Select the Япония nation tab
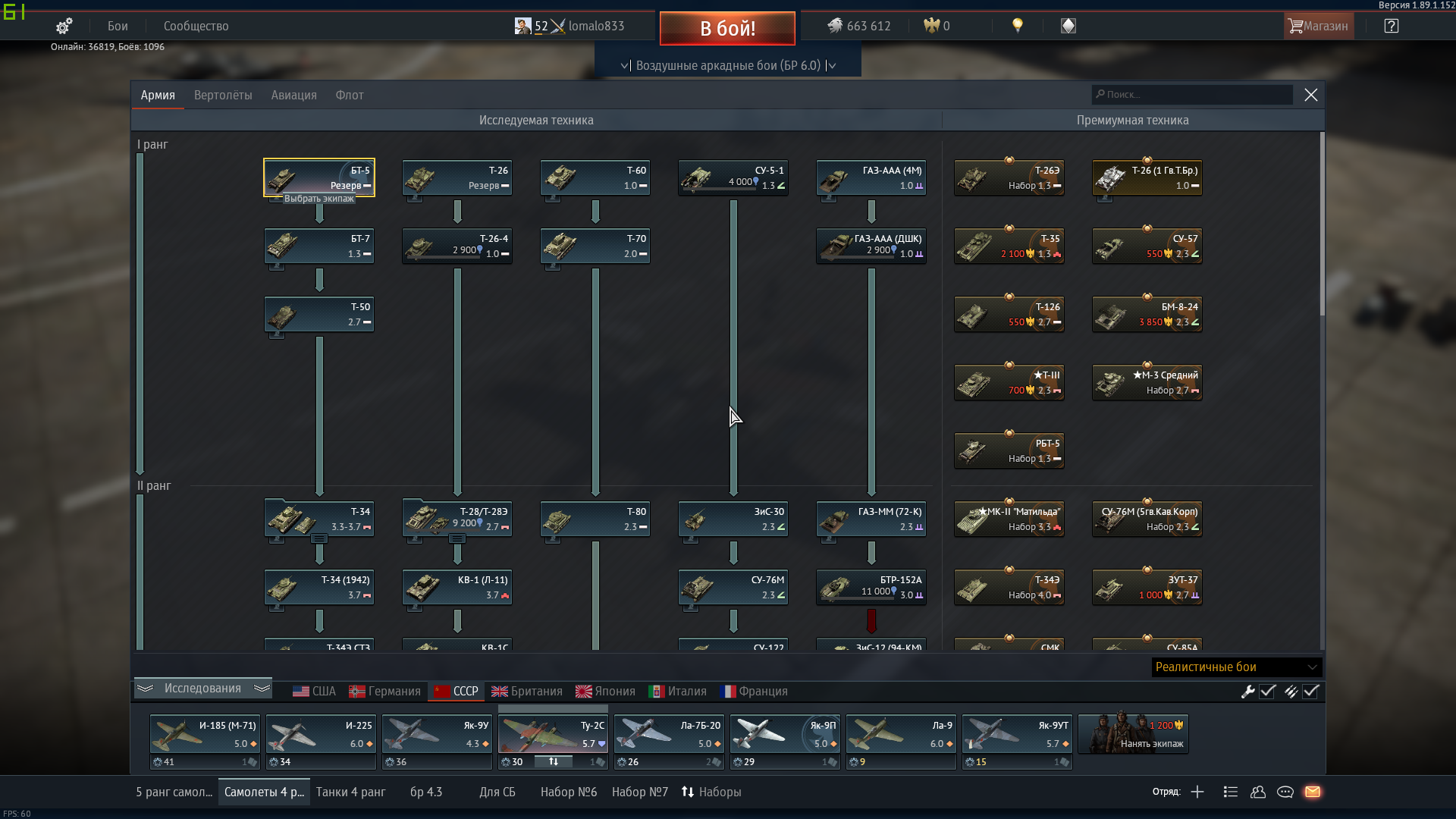 [x=605, y=692]
